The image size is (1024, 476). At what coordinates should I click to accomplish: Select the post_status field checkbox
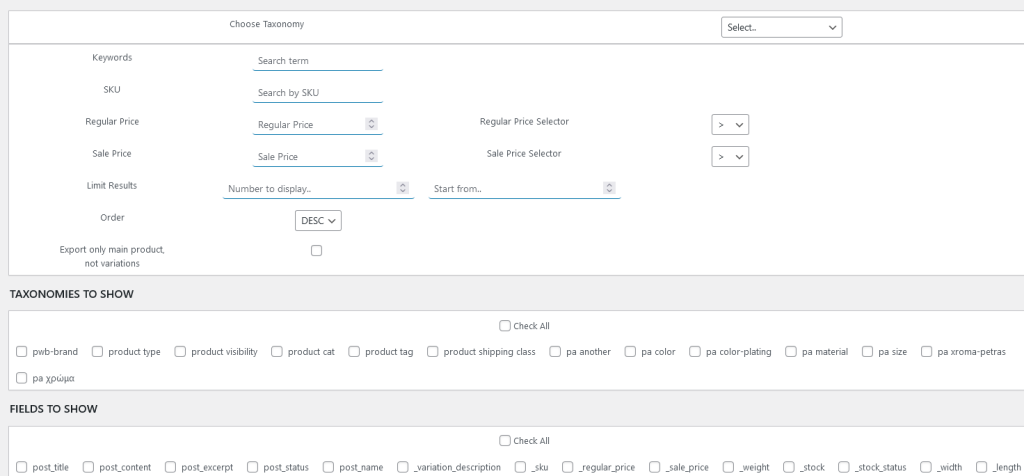click(x=253, y=467)
